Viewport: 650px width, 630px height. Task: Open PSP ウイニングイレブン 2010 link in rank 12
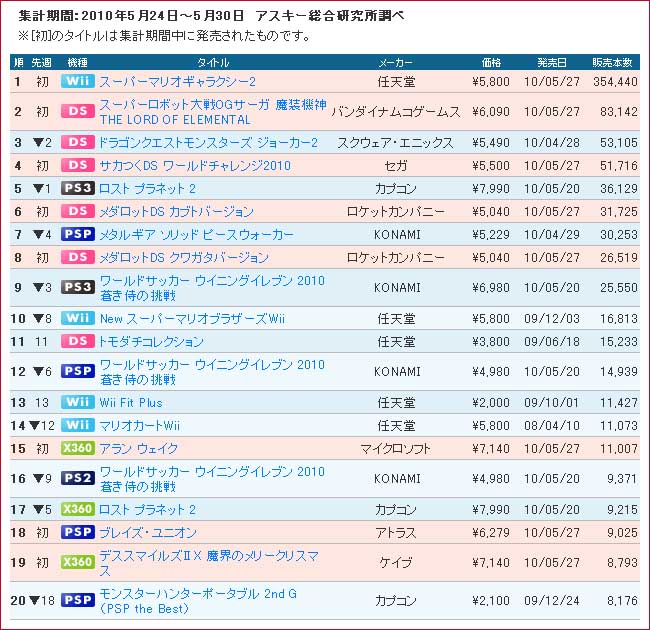[212, 372]
